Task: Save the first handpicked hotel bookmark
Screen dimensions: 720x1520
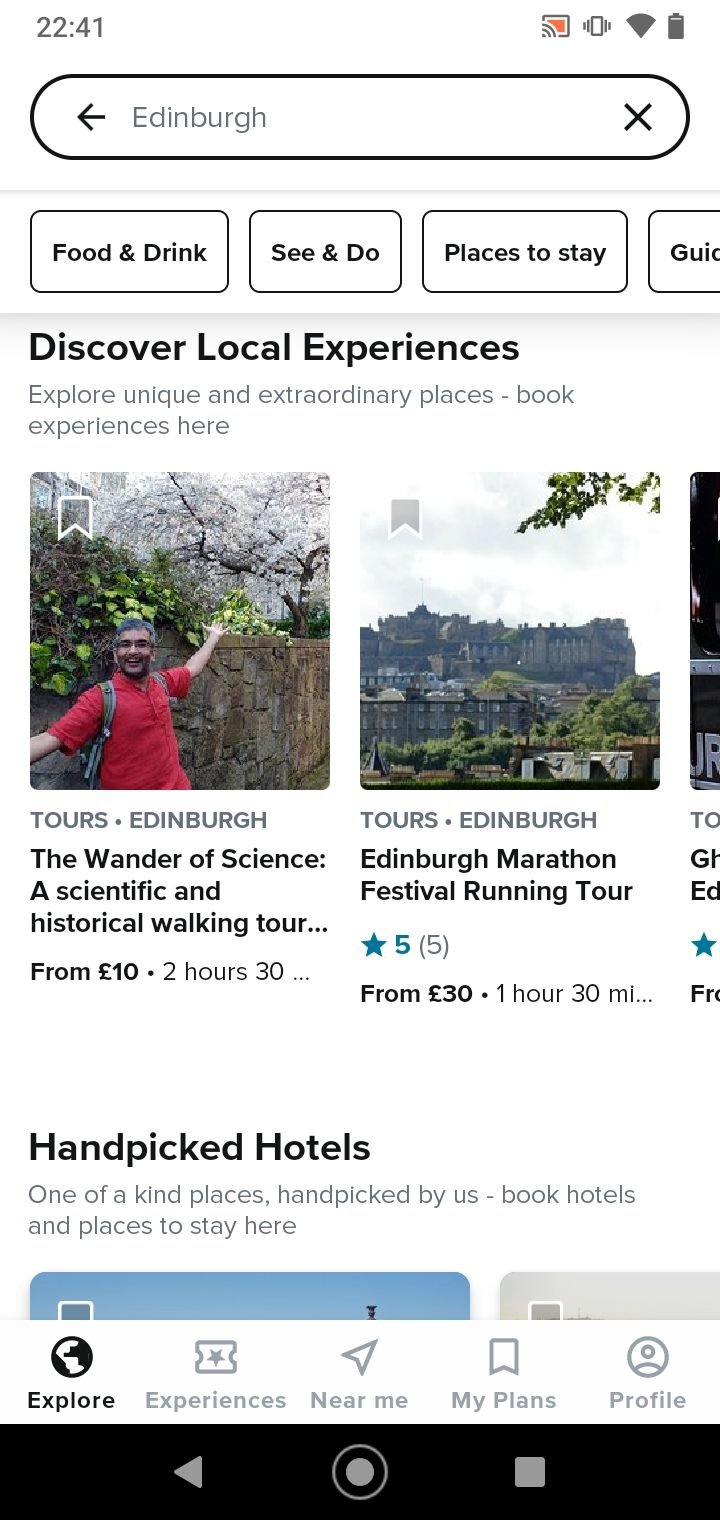Action: pos(76,1310)
